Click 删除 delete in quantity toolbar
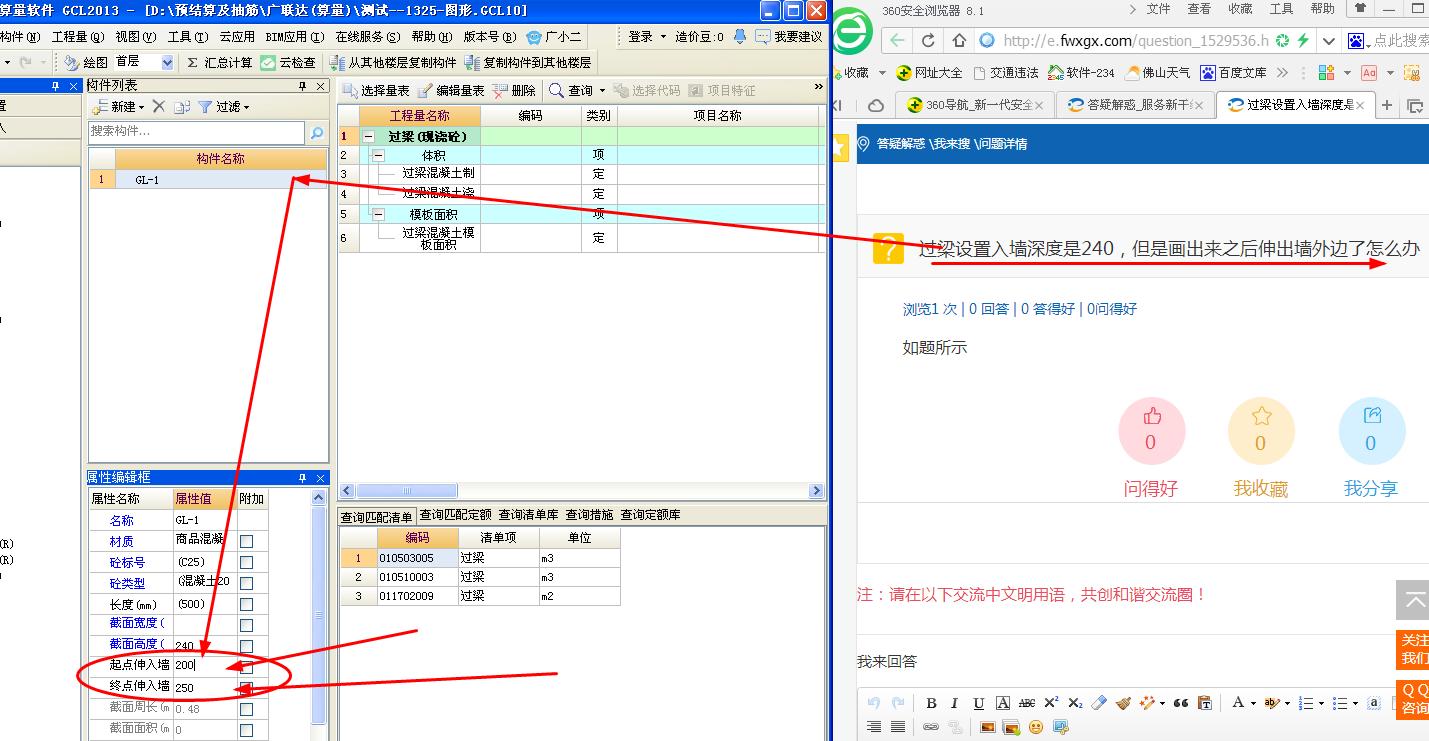Image resolution: width=1429 pixels, height=741 pixels. pyautogui.click(x=514, y=90)
